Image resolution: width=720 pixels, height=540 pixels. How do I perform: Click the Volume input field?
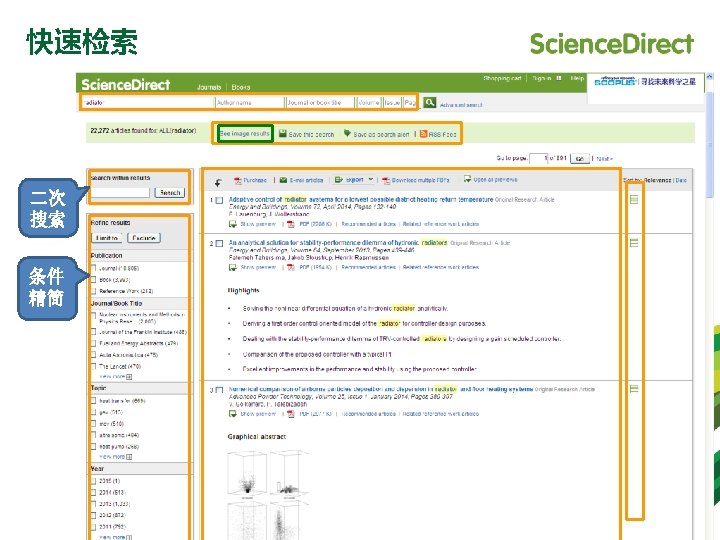click(x=369, y=102)
